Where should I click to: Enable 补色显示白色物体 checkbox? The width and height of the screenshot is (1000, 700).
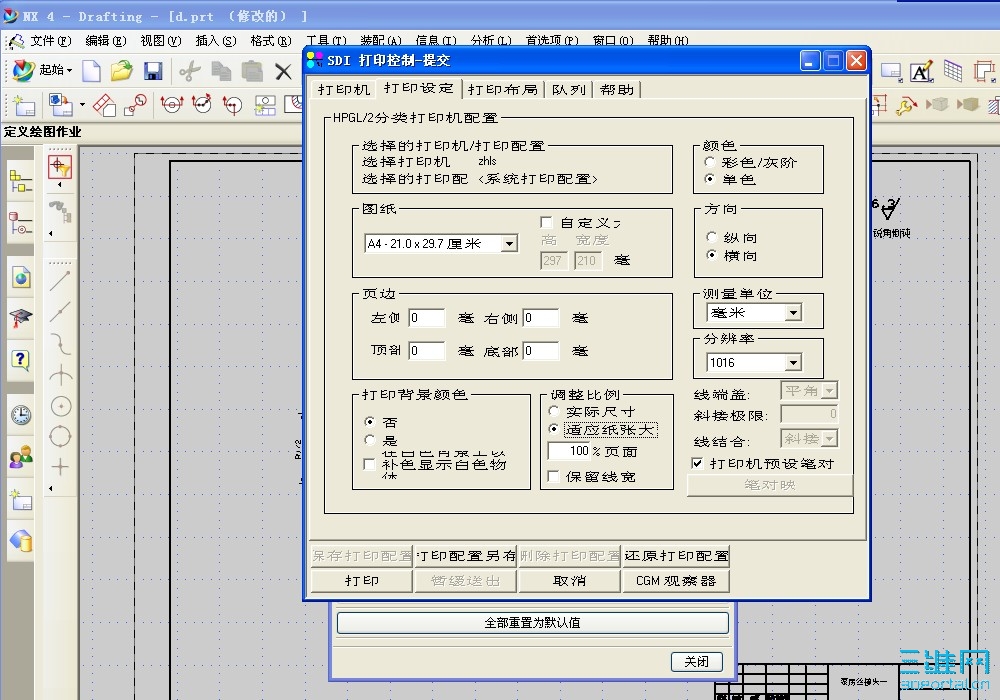(x=369, y=464)
